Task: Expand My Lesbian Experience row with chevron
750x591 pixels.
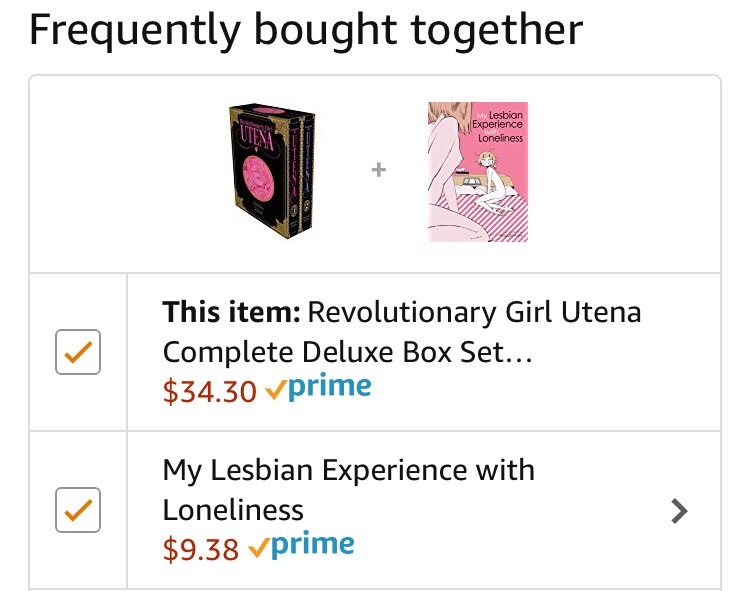Action: coord(680,511)
